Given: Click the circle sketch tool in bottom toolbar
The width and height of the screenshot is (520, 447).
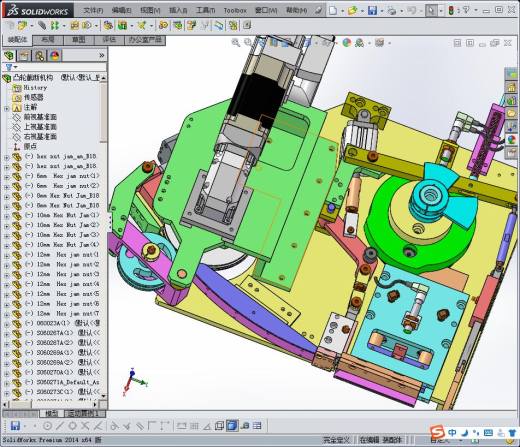Looking at the screenshot, I should click(x=47, y=426).
